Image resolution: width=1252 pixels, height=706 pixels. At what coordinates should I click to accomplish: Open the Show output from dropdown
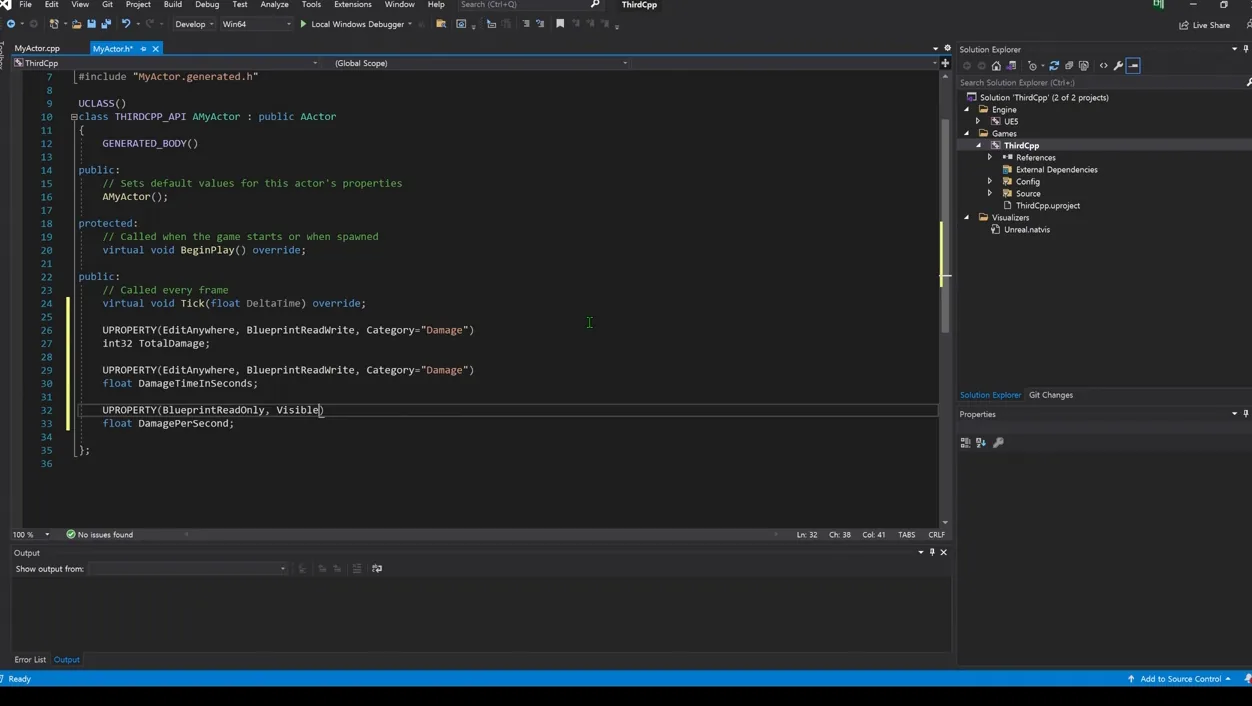click(188, 569)
